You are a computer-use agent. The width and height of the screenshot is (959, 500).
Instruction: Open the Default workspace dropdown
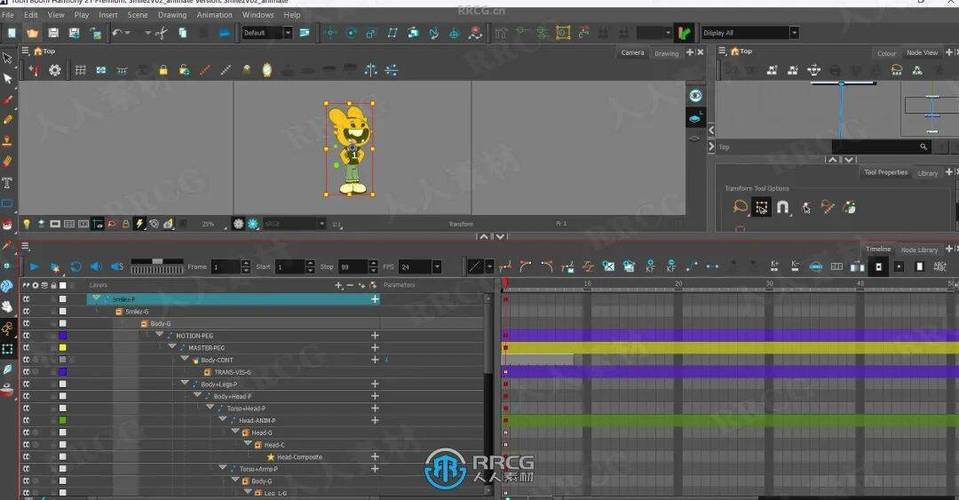click(x=287, y=33)
